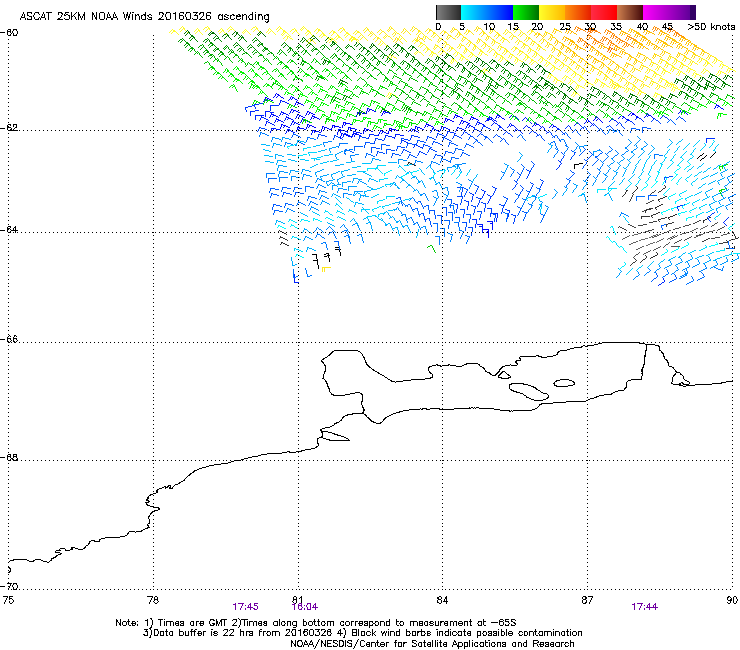Click the title "ASCAT 25KM NOAA Winds 20160326 ascending"

click(x=144, y=16)
